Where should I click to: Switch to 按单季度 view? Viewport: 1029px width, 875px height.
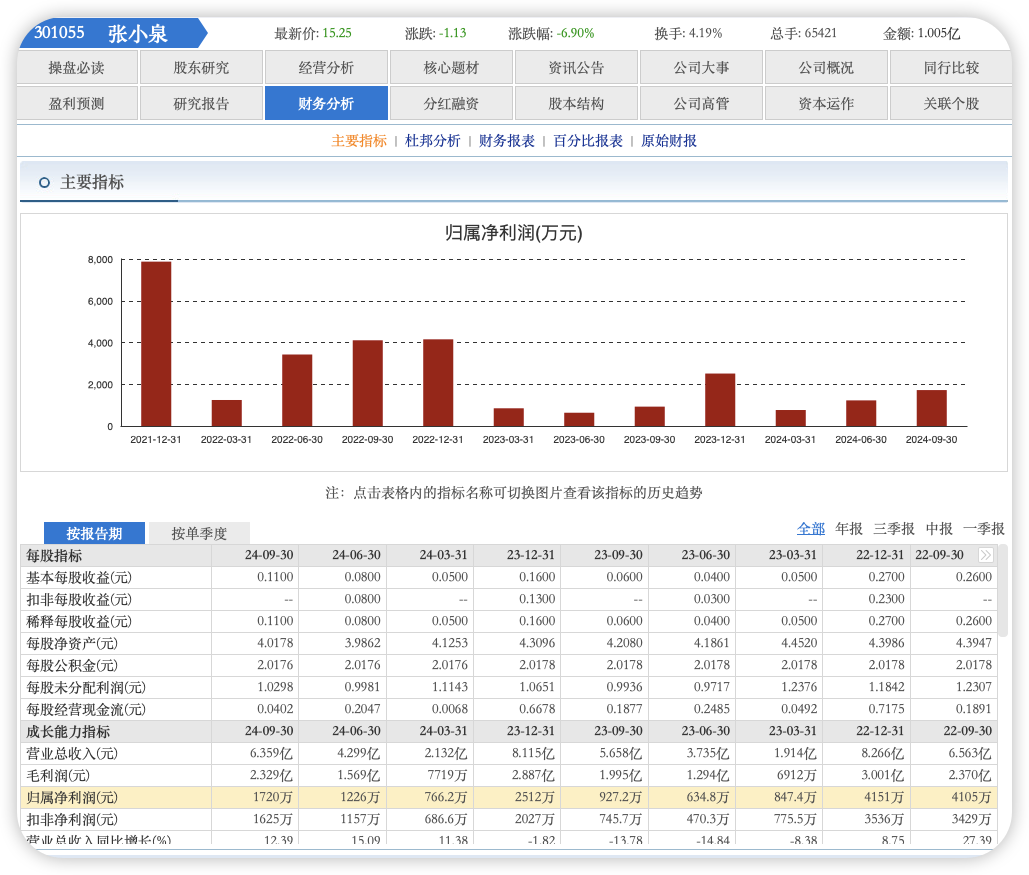tap(199, 533)
